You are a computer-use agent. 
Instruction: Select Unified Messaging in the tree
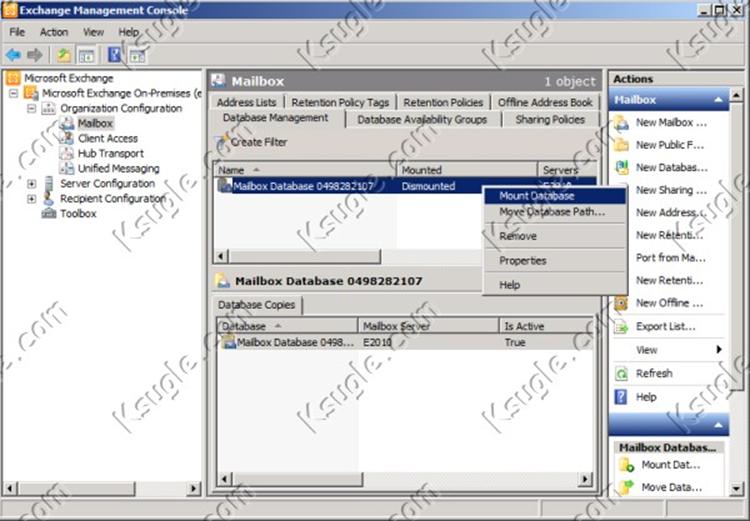tap(119, 168)
